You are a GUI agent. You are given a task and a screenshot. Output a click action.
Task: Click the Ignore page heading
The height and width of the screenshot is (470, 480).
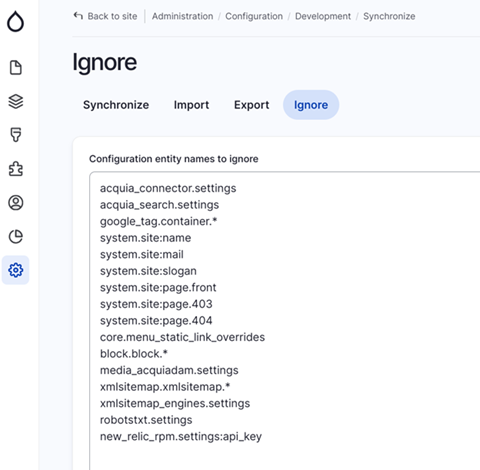pyautogui.click(x=105, y=63)
